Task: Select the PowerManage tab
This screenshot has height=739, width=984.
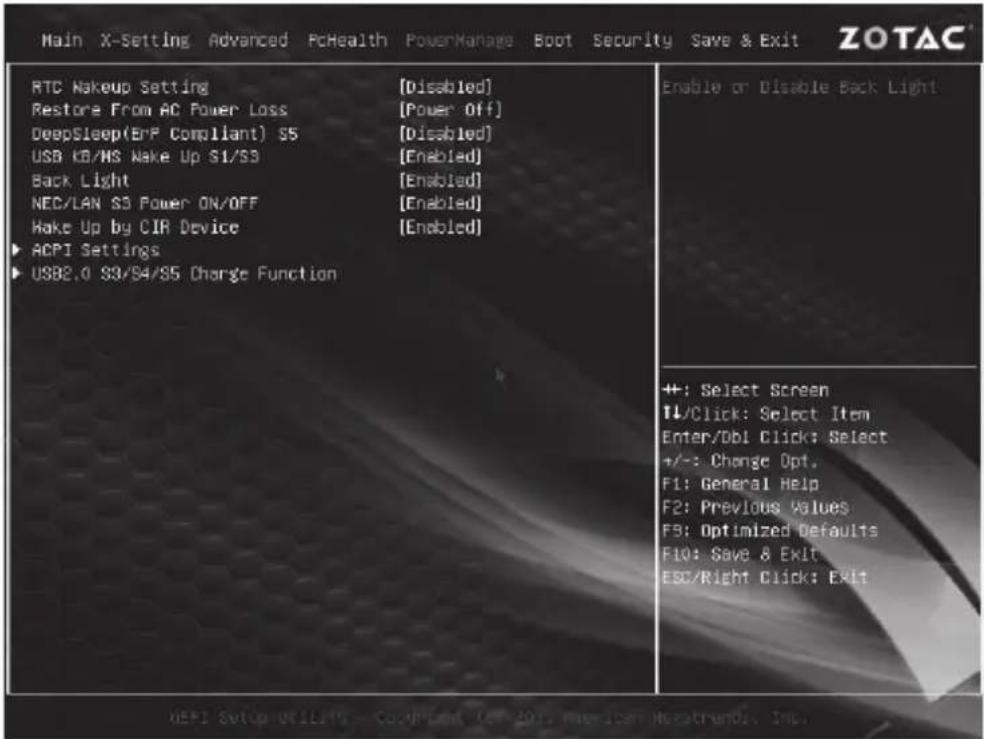Action: coord(459,41)
